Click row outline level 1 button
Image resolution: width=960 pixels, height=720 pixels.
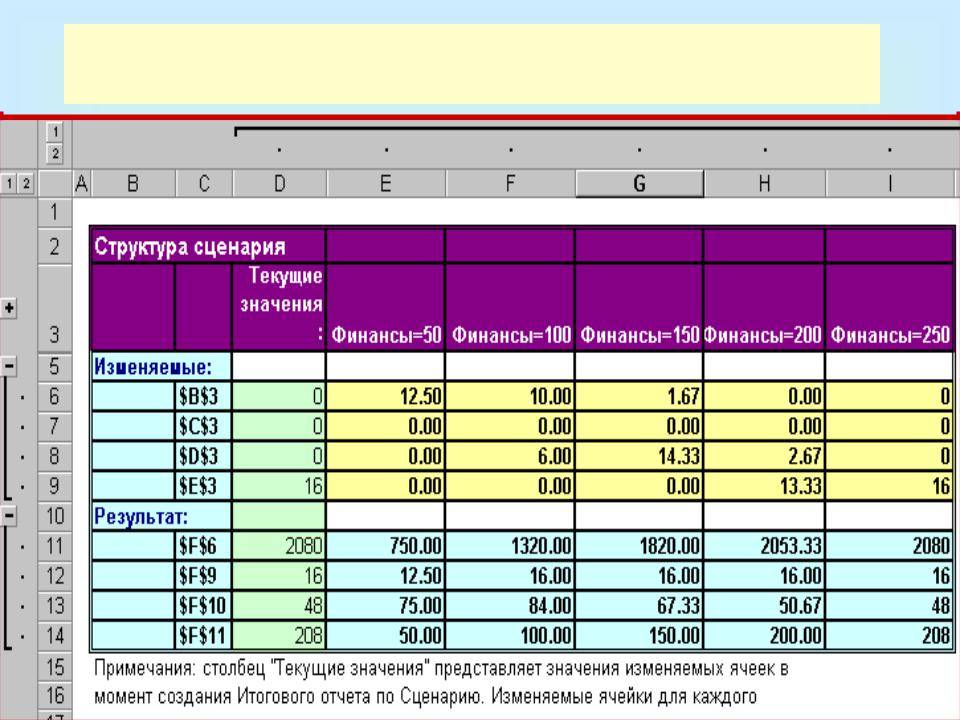point(9,183)
